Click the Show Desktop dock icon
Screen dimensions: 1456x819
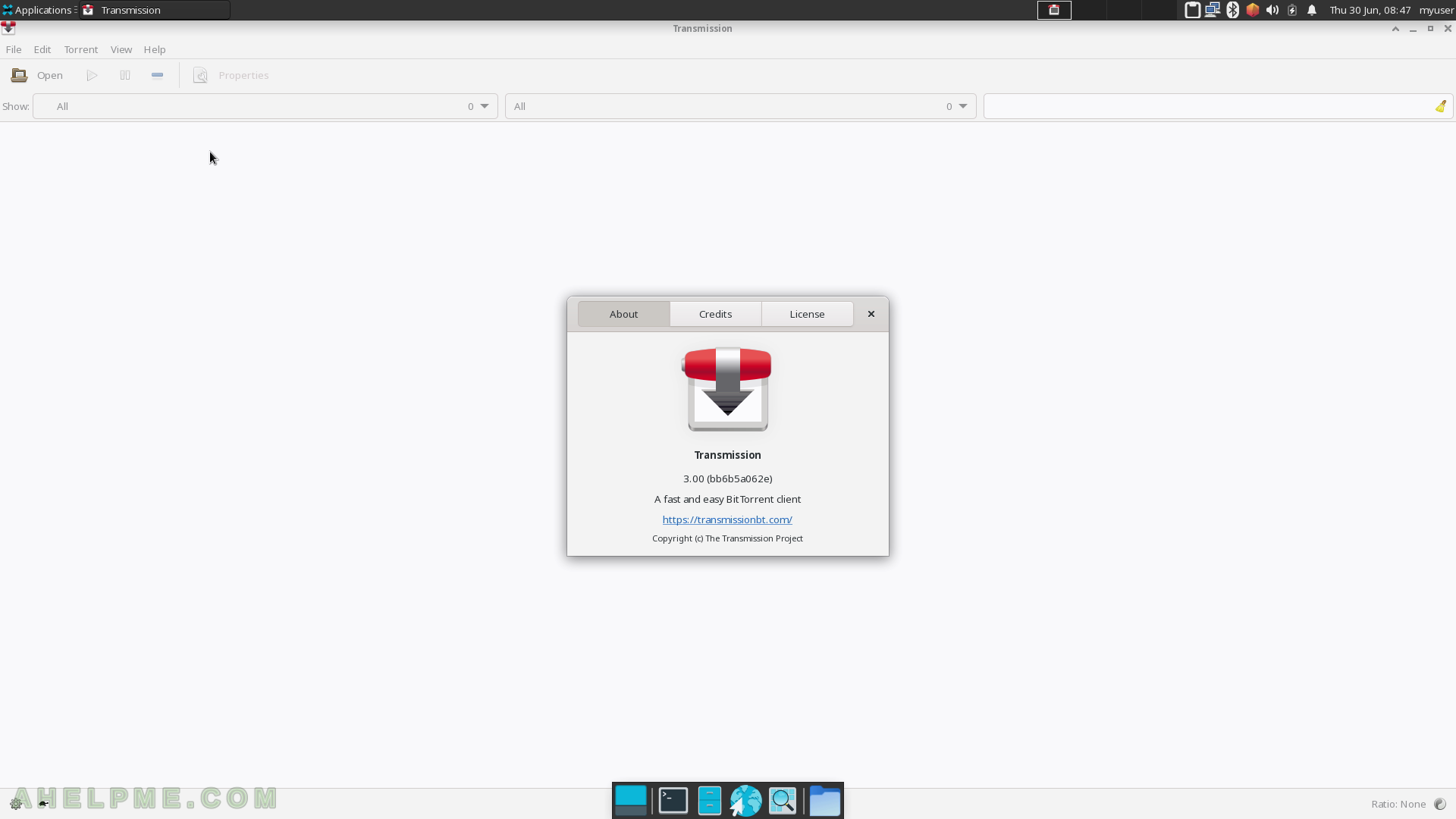(631, 801)
